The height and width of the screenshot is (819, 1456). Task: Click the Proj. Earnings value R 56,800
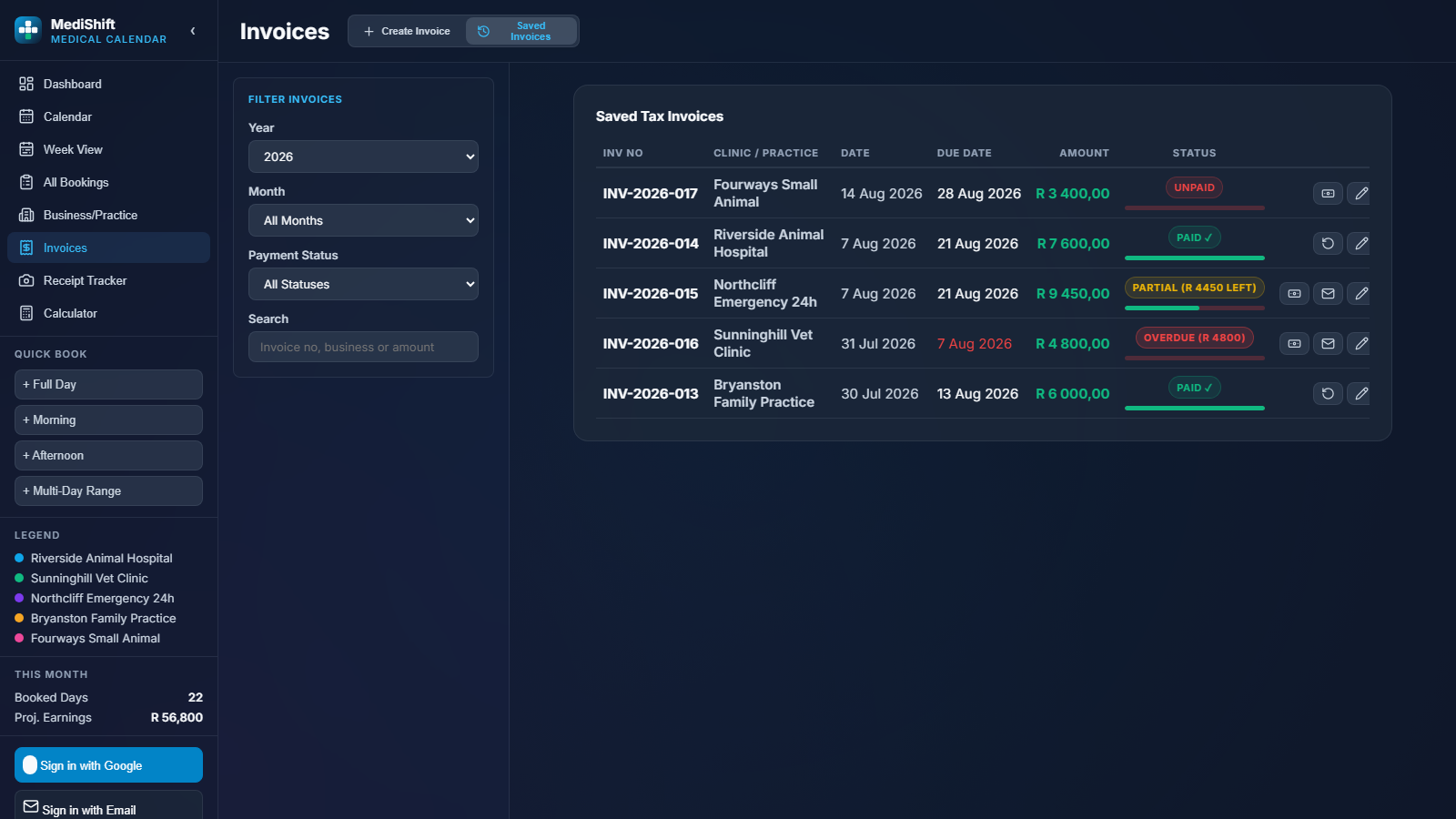[177, 717]
